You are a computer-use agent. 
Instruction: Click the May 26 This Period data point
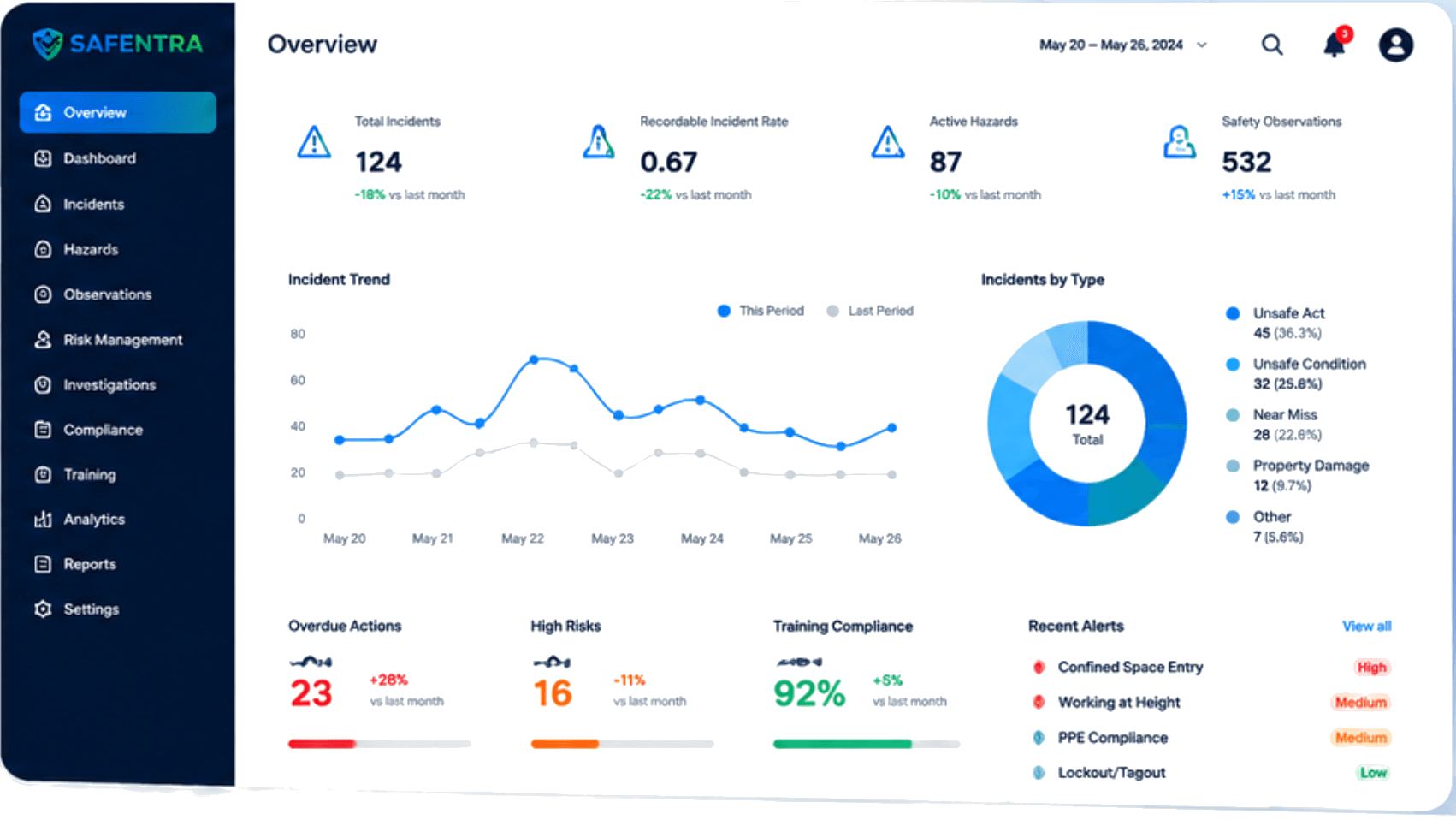pyautogui.click(x=891, y=427)
